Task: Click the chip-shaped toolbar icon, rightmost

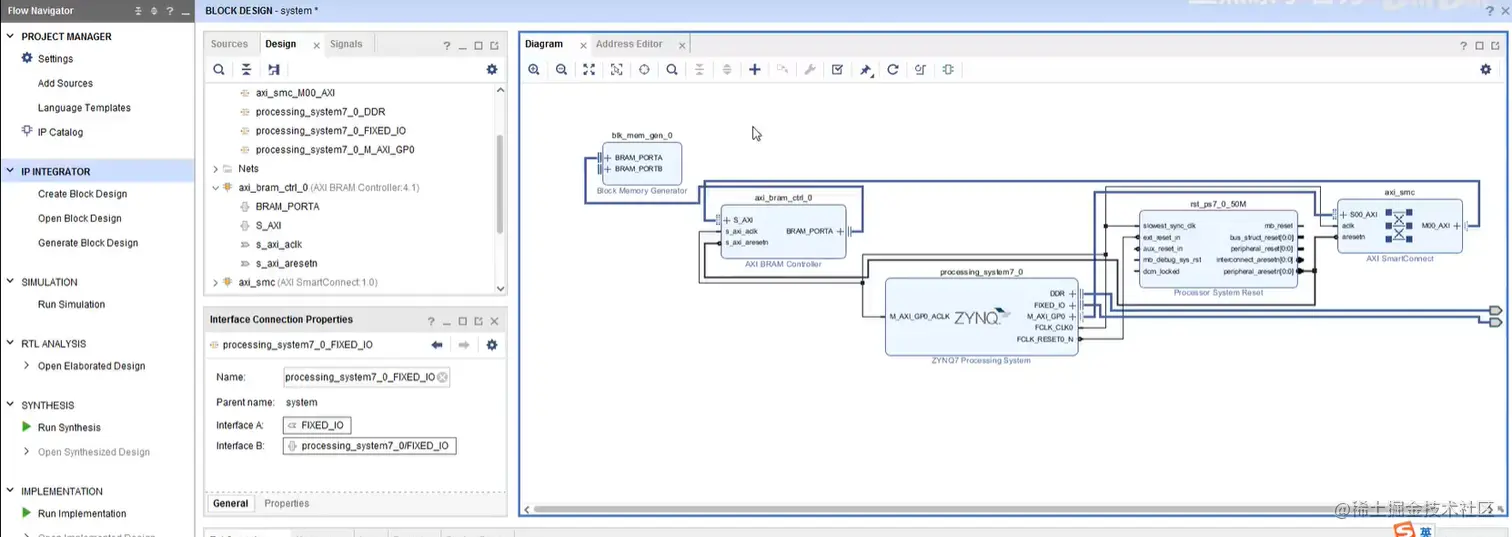Action: [948, 70]
